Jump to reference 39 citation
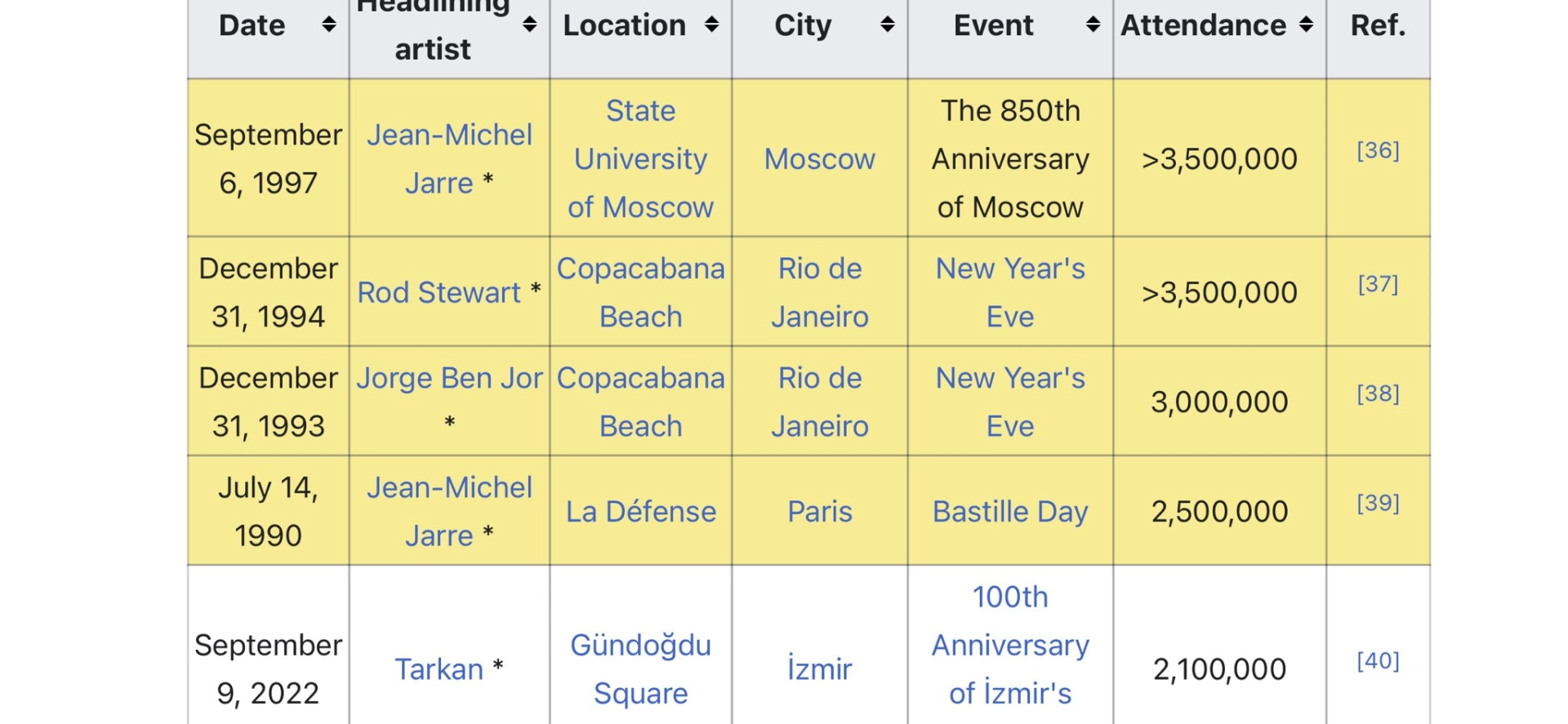 (1378, 503)
